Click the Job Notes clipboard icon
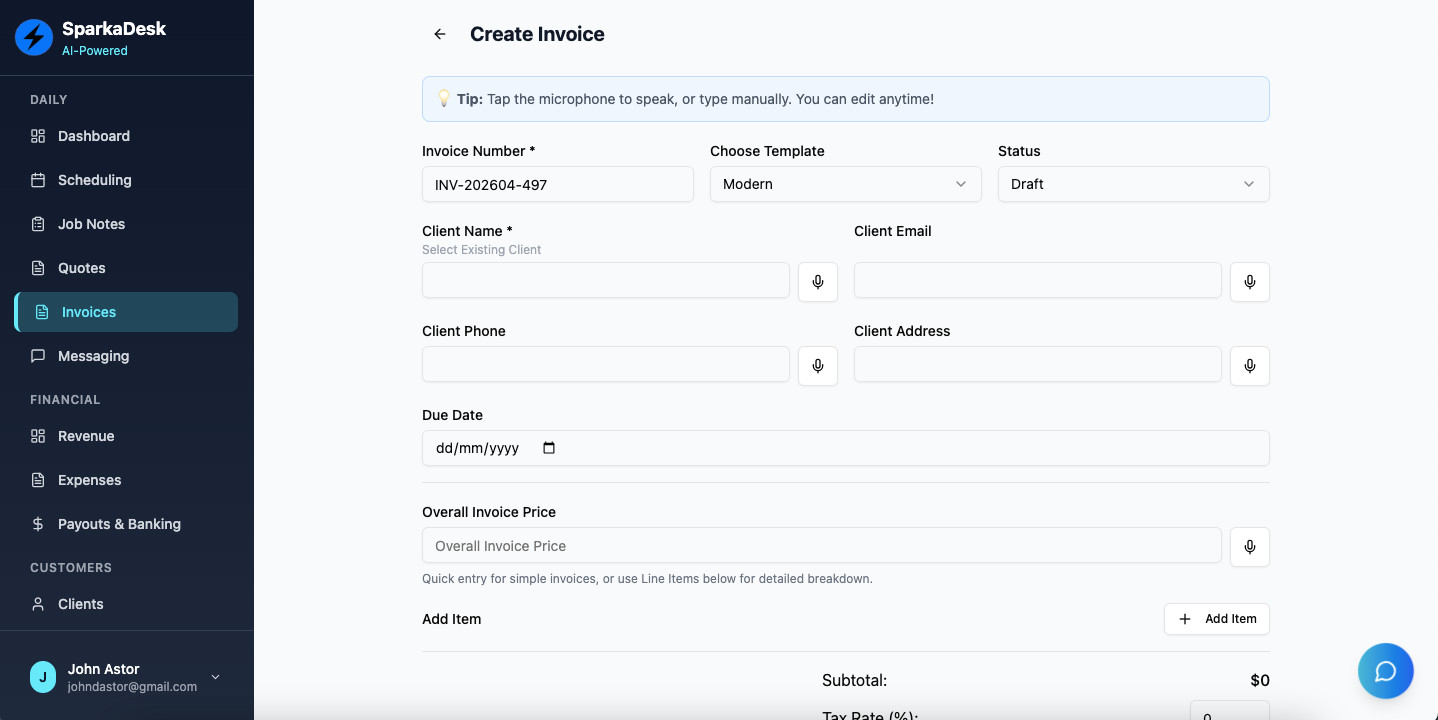 38,224
